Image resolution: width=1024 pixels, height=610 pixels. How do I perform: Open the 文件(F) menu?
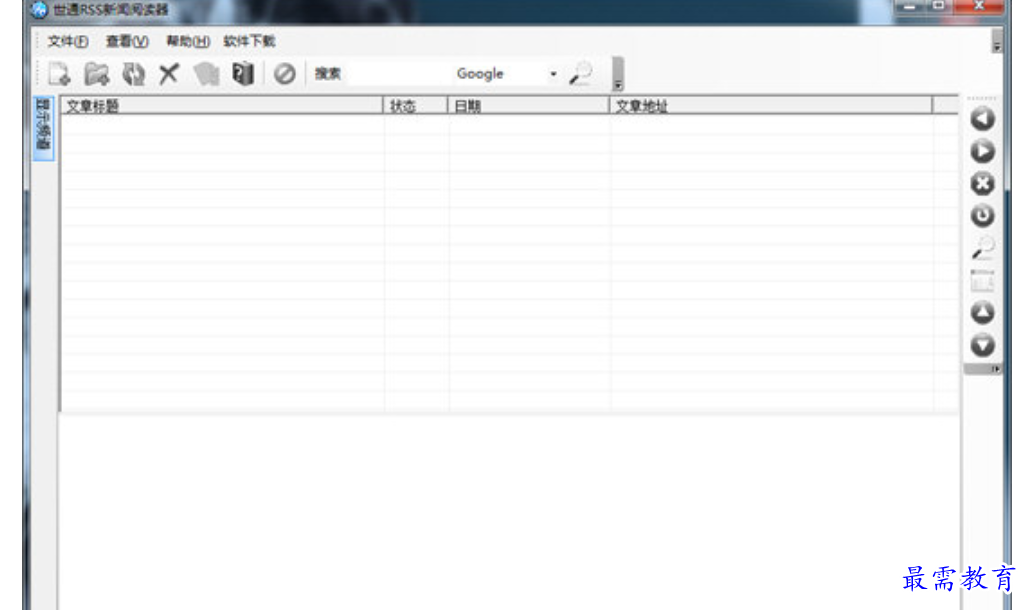[68, 41]
